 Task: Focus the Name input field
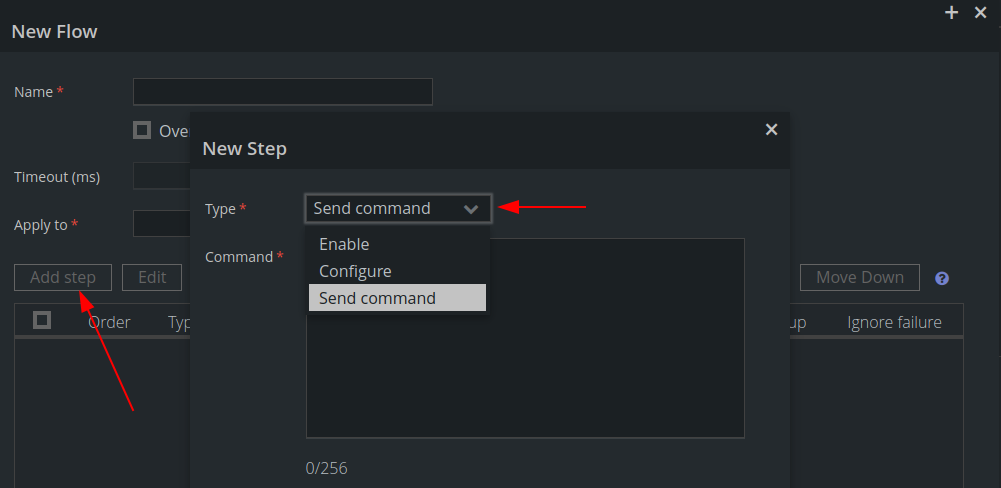click(x=283, y=91)
